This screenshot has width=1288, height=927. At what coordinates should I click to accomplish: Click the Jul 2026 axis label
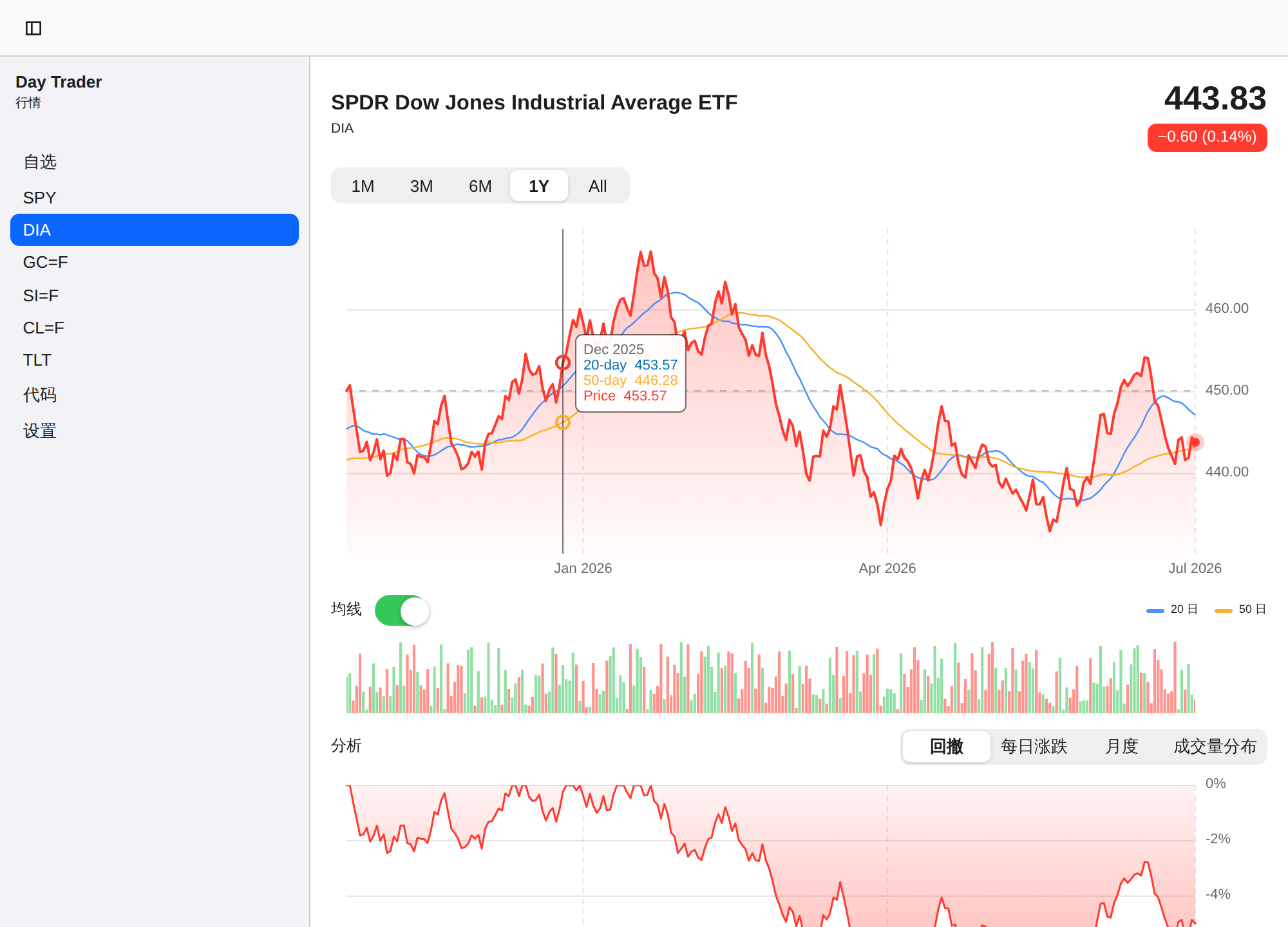pyautogui.click(x=1195, y=568)
